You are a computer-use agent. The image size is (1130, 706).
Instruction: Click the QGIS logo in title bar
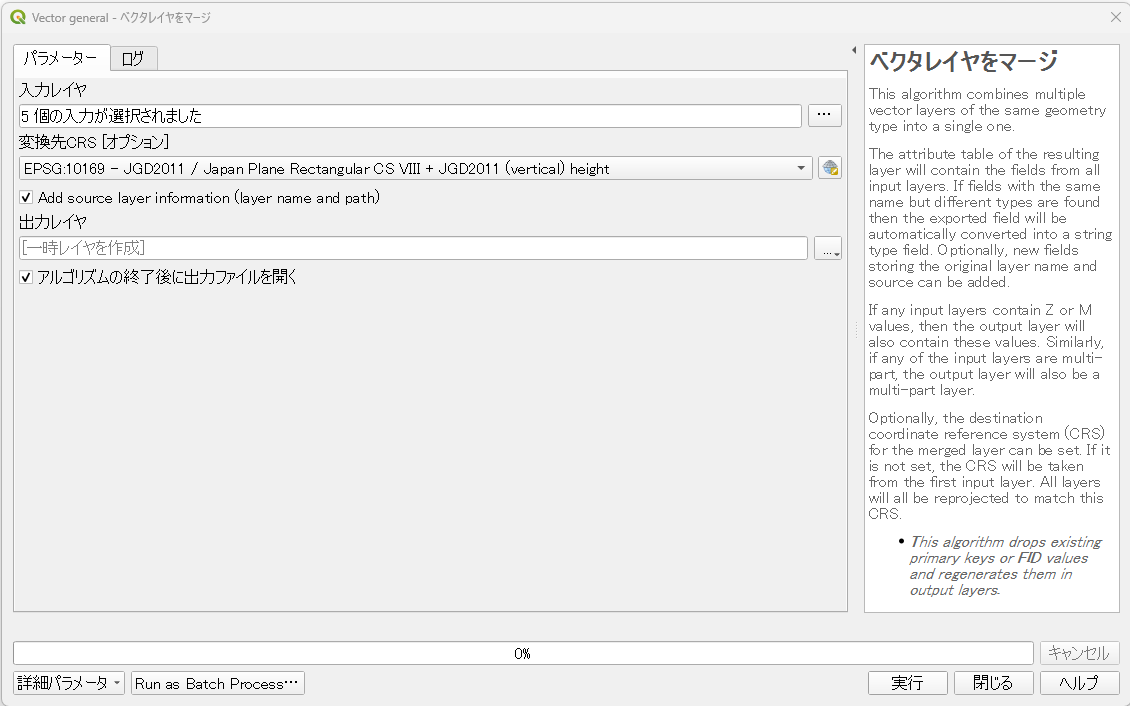pos(18,17)
